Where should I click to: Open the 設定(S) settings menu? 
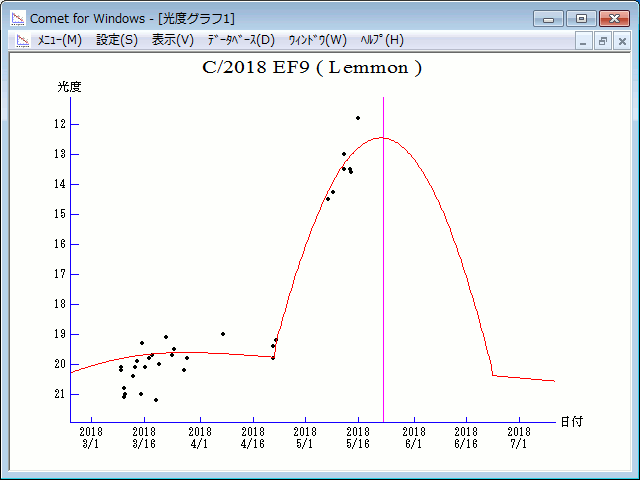pyautogui.click(x=117, y=40)
